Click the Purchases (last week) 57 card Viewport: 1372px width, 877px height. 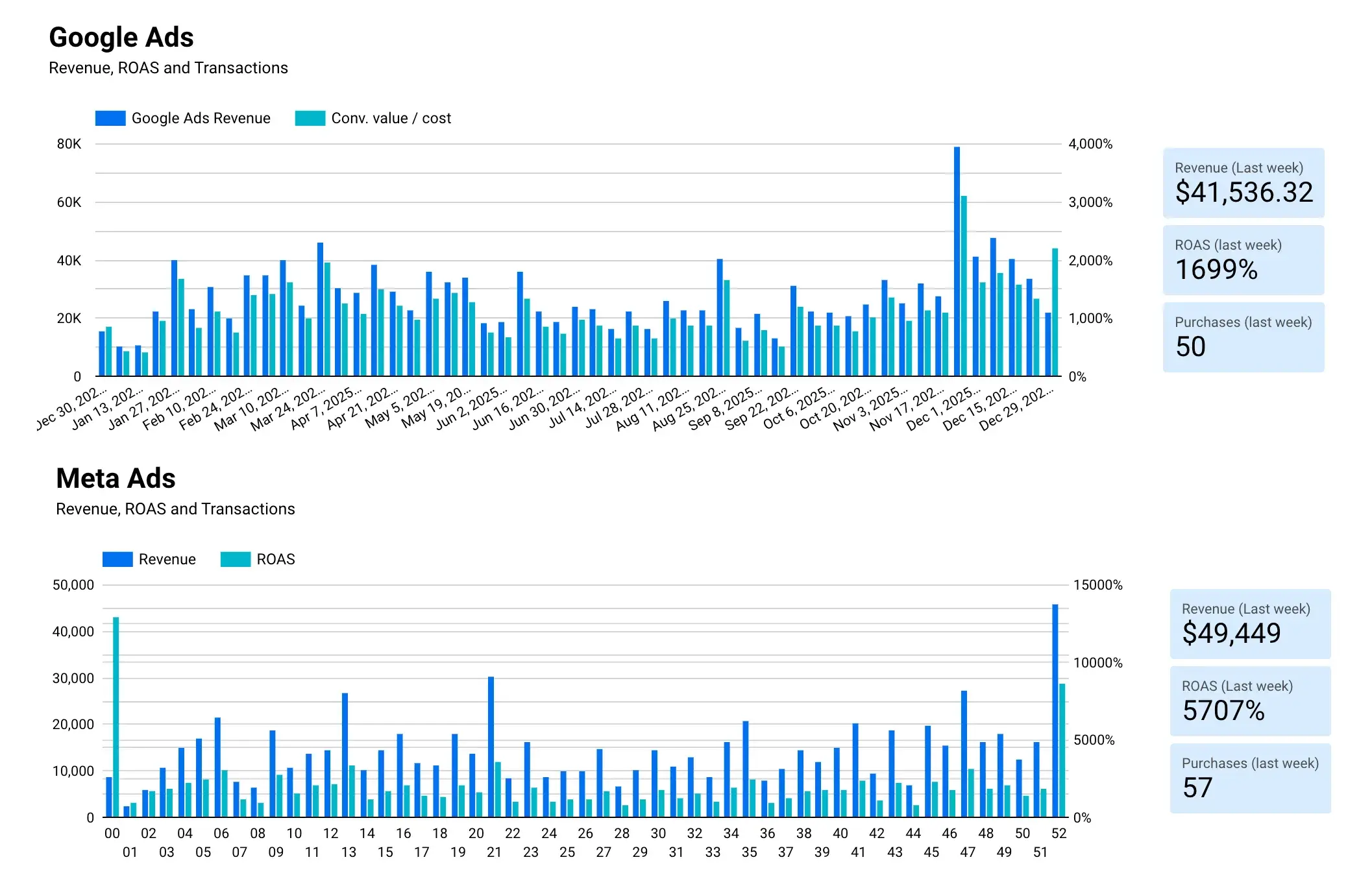(x=1249, y=778)
